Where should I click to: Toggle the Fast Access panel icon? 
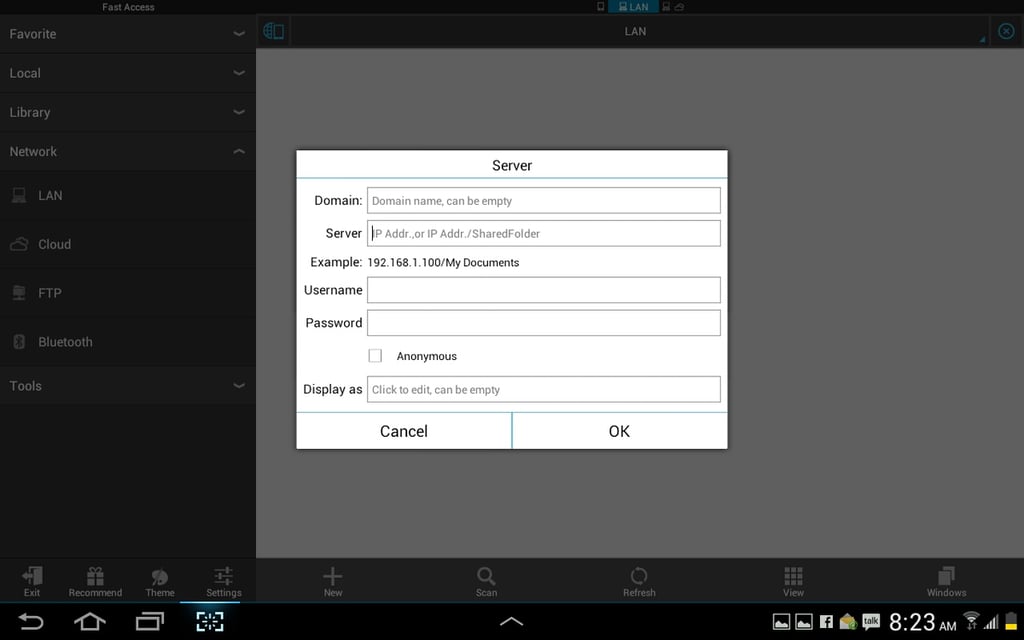point(273,31)
